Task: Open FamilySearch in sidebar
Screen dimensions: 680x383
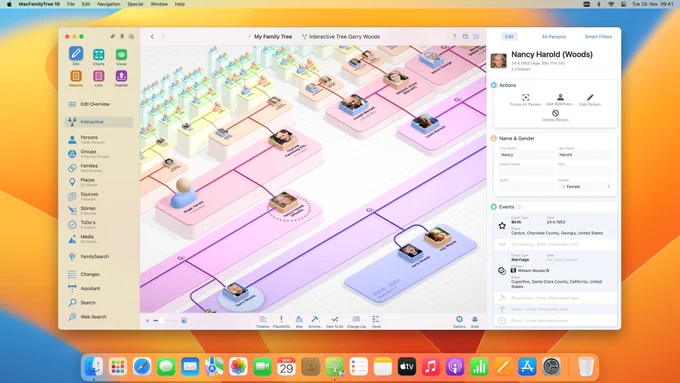Action: click(x=99, y=256)
